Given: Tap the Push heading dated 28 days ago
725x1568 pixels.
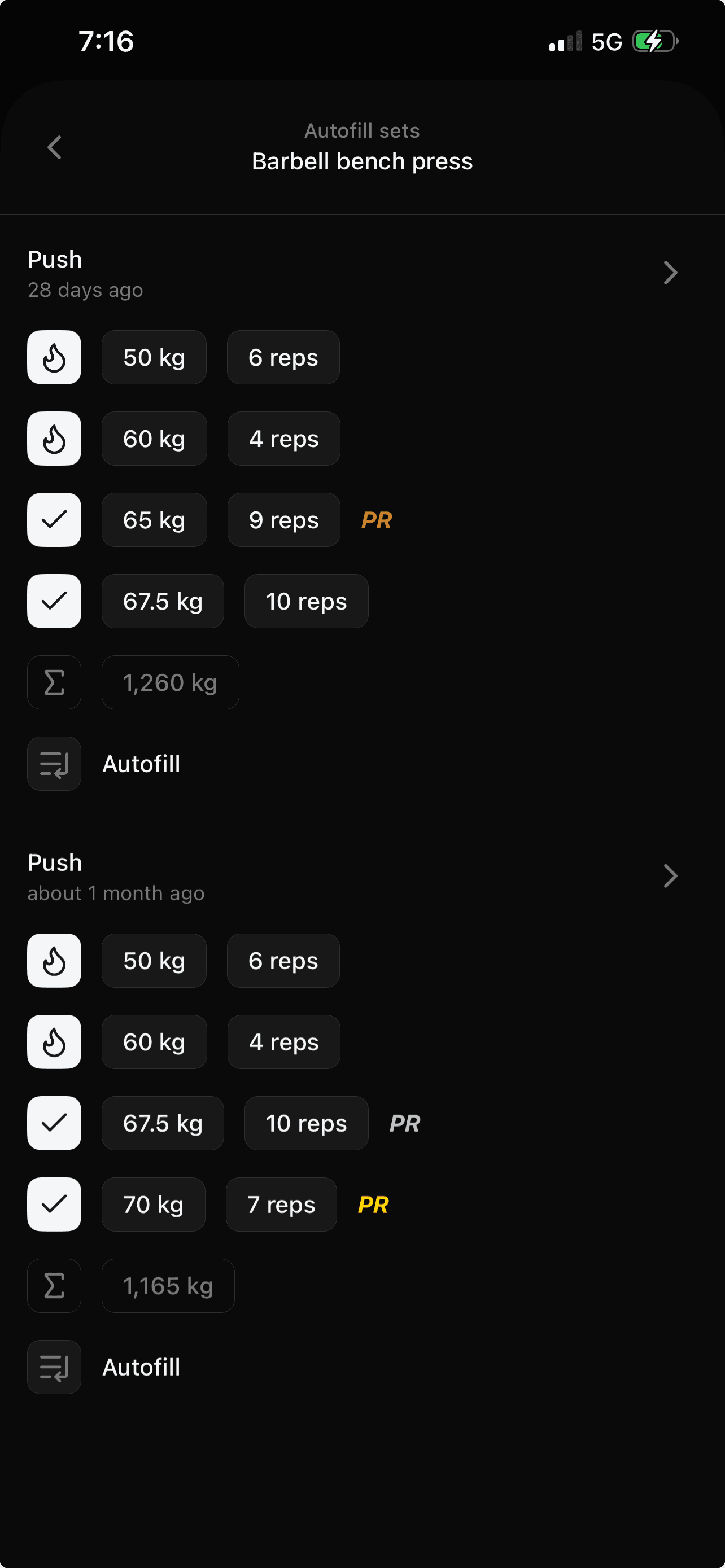Looking at the screenshot, I should [55, 260].
